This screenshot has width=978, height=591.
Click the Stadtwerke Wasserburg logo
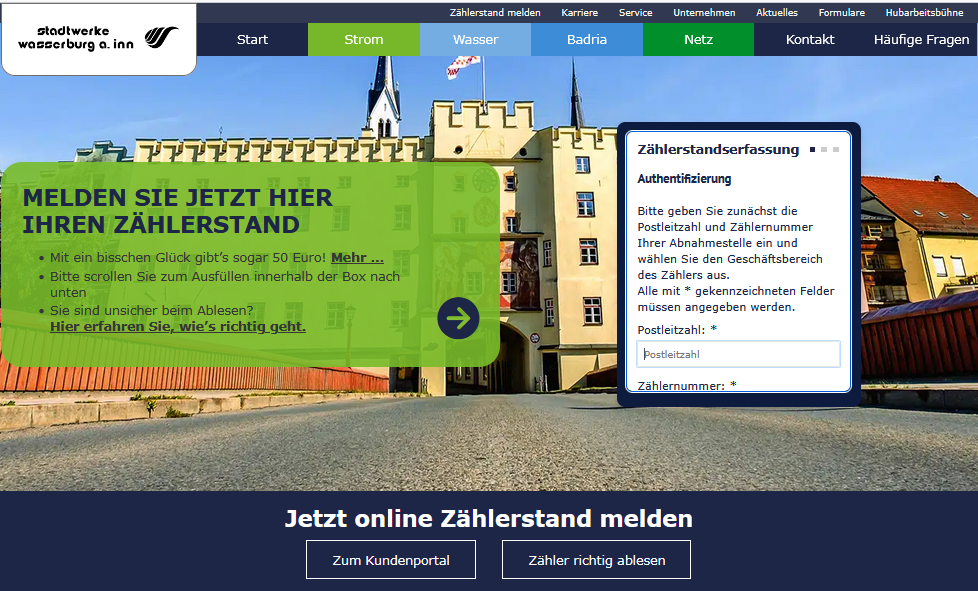coord(98,38)
